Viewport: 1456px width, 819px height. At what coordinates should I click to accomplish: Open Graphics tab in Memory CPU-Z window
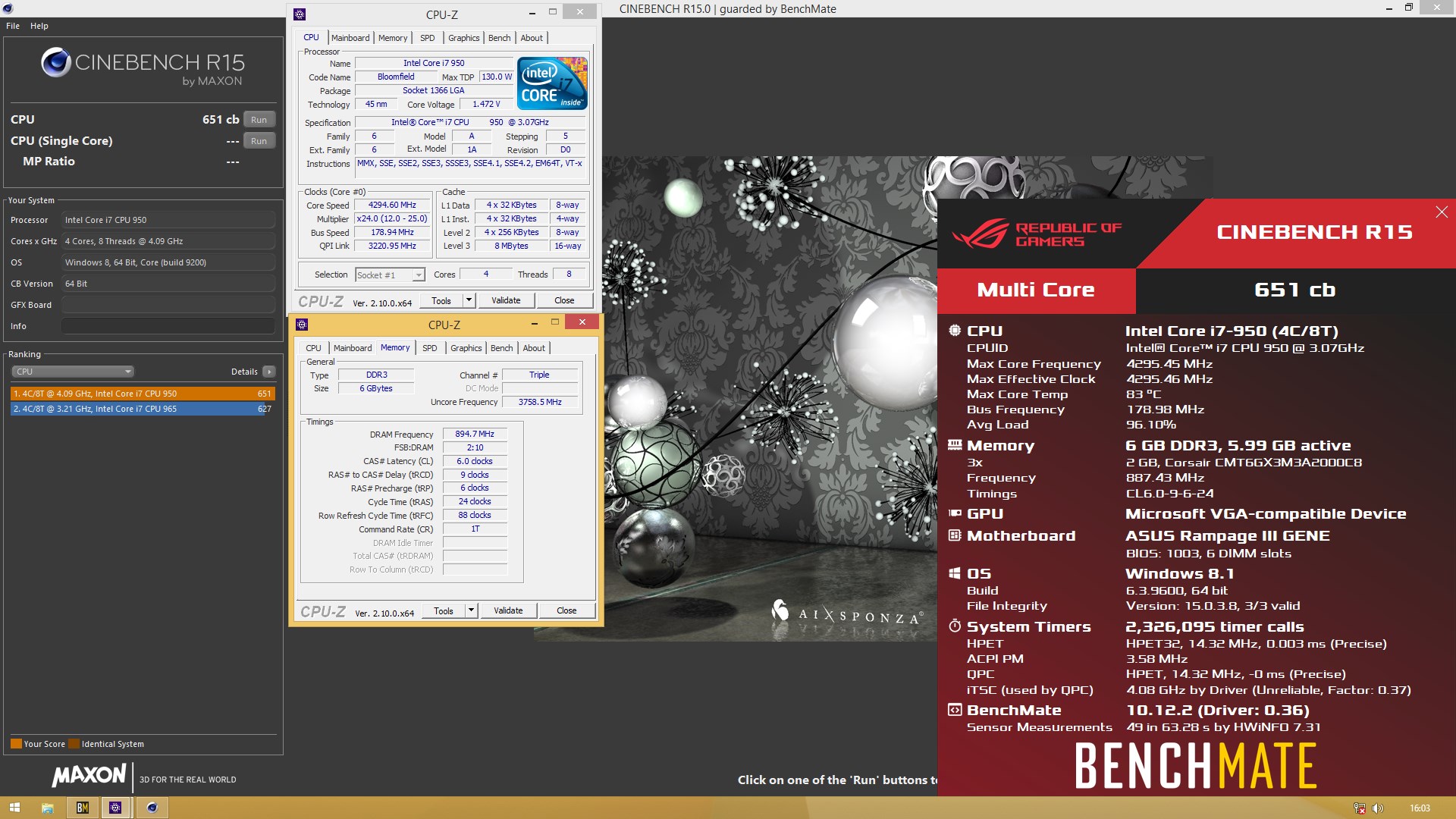[466, 348]
